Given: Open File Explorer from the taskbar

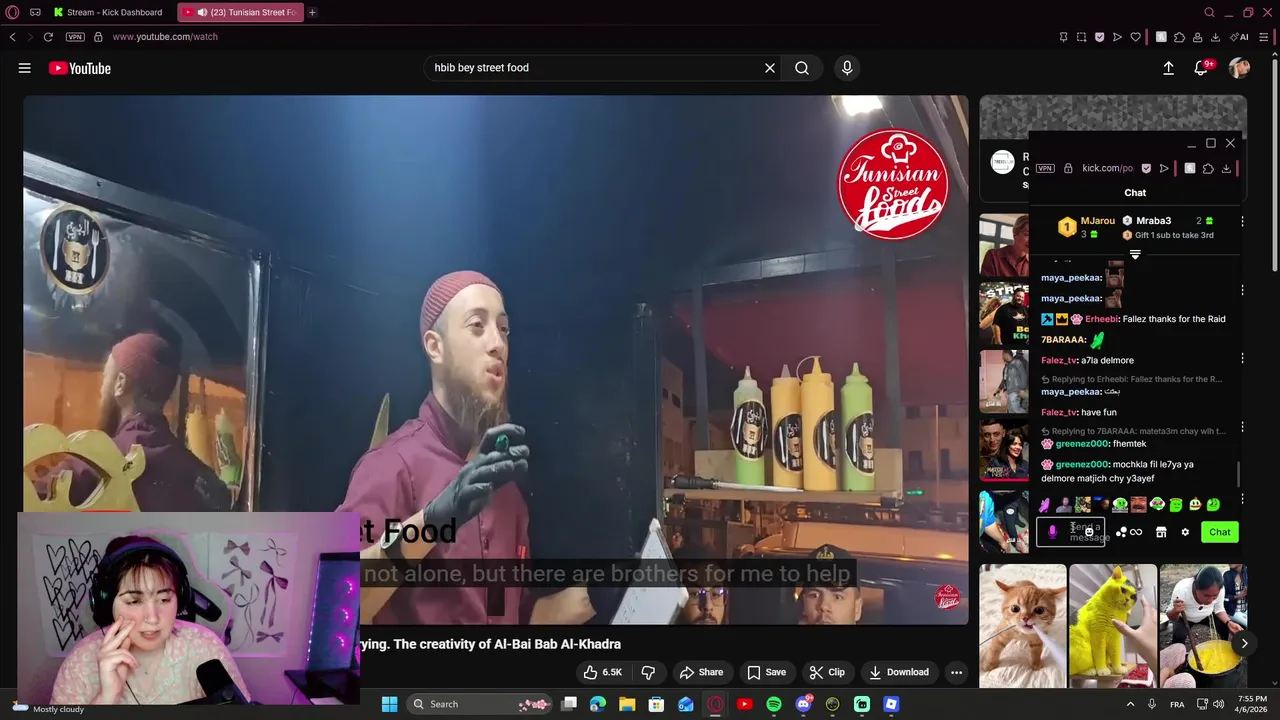Looking at the screenshot, I should (x=627, y=704).
